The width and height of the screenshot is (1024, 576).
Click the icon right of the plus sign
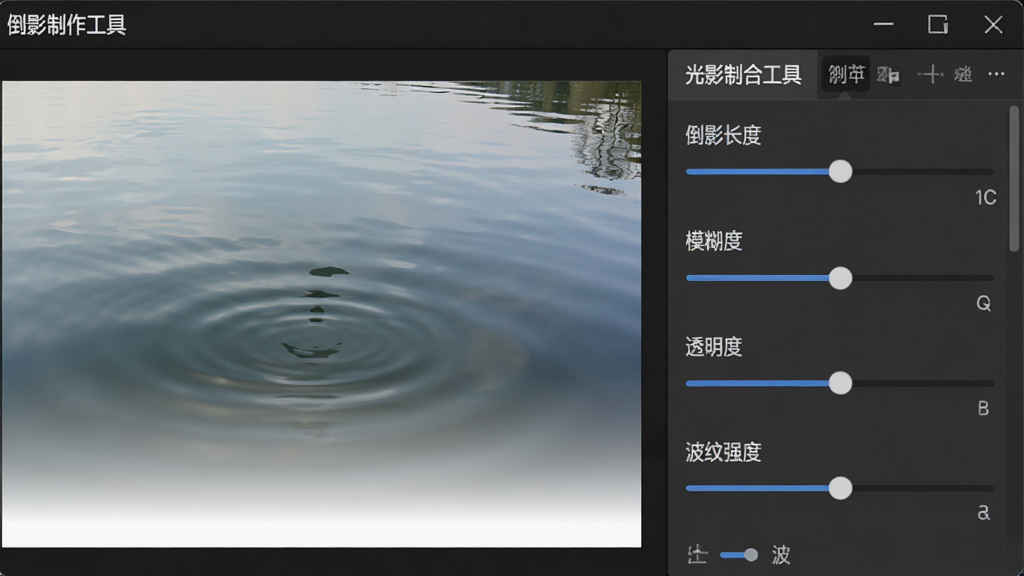[963, 74]
